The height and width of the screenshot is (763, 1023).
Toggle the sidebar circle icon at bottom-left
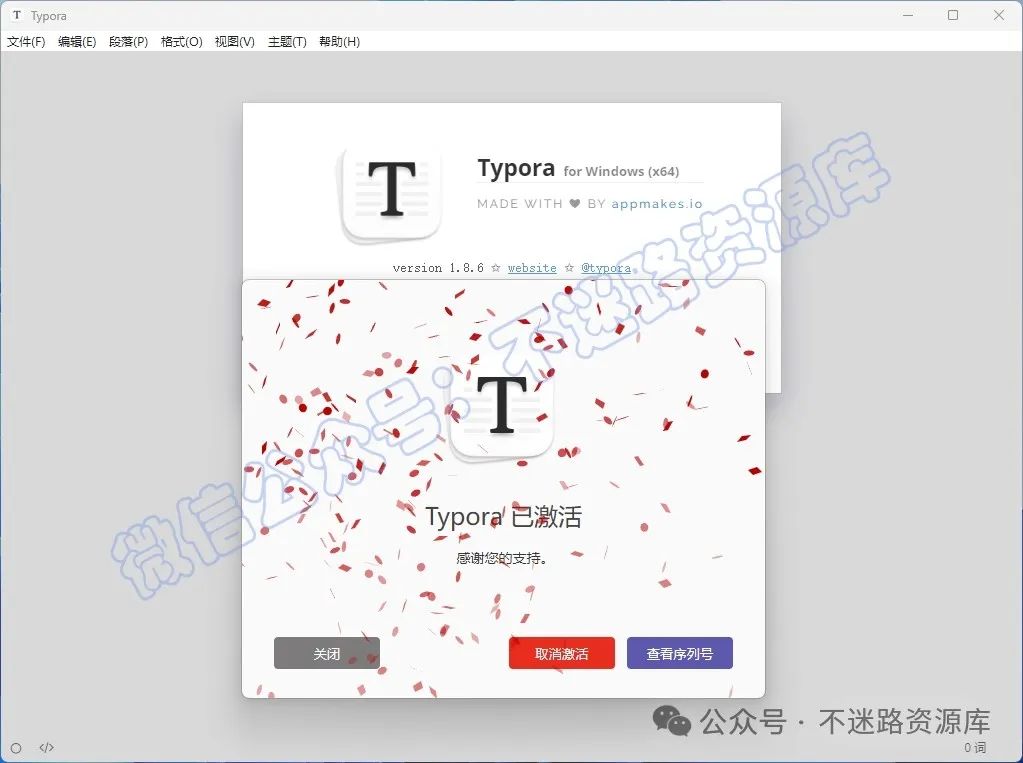[16, 748]
